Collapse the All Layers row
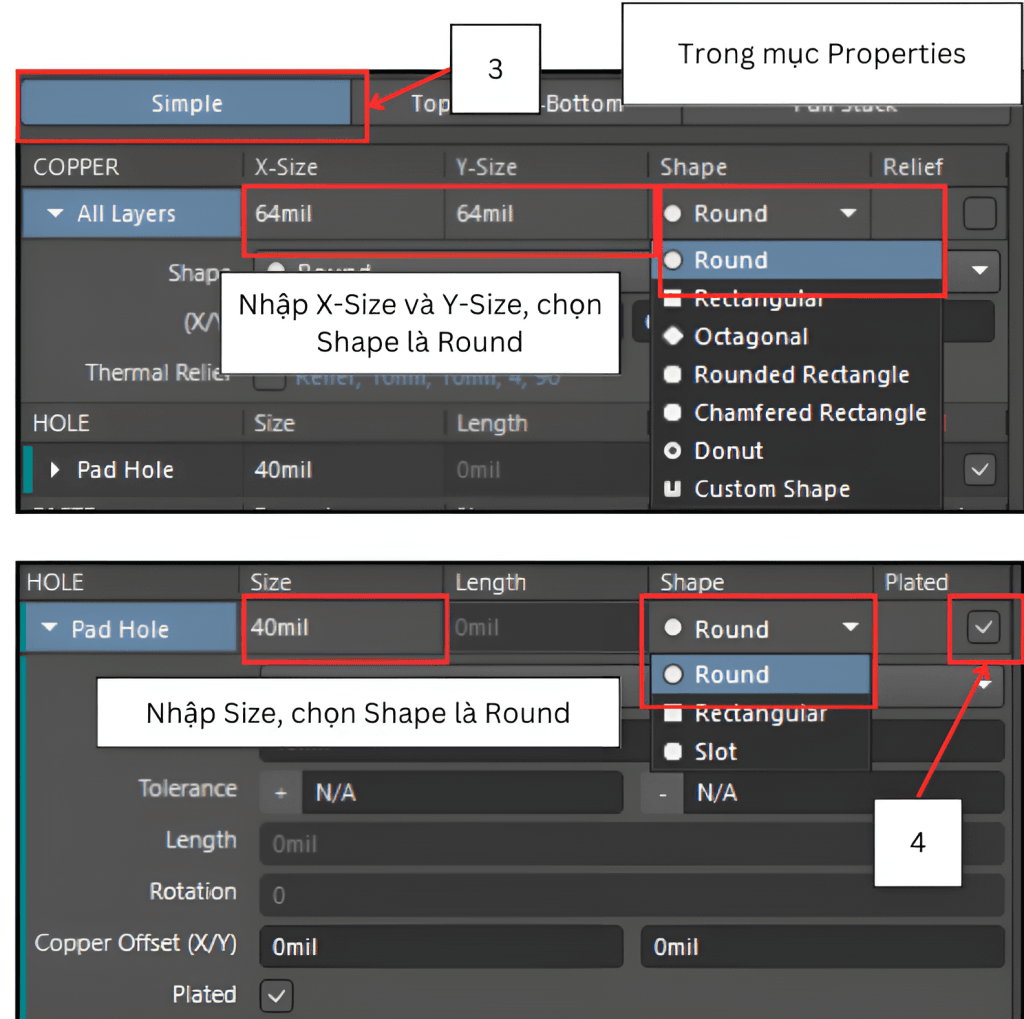Viewport: 1024px width, 1019px height. 56,214
